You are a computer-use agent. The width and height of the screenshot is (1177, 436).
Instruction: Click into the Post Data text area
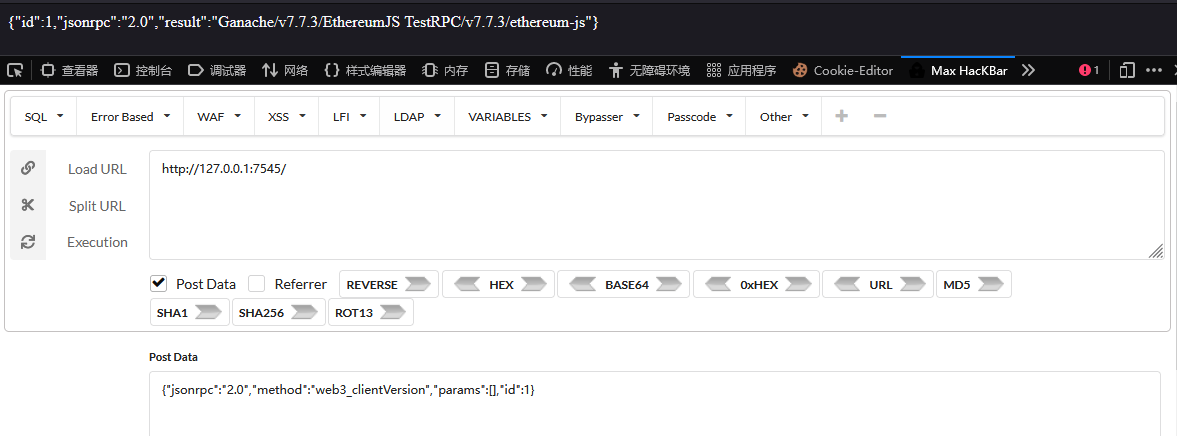coord(656,404)
